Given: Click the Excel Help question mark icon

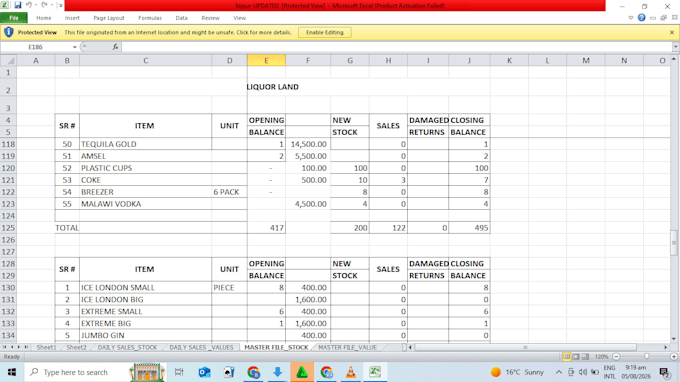Looking at the screenshot, I should (641, 18).
